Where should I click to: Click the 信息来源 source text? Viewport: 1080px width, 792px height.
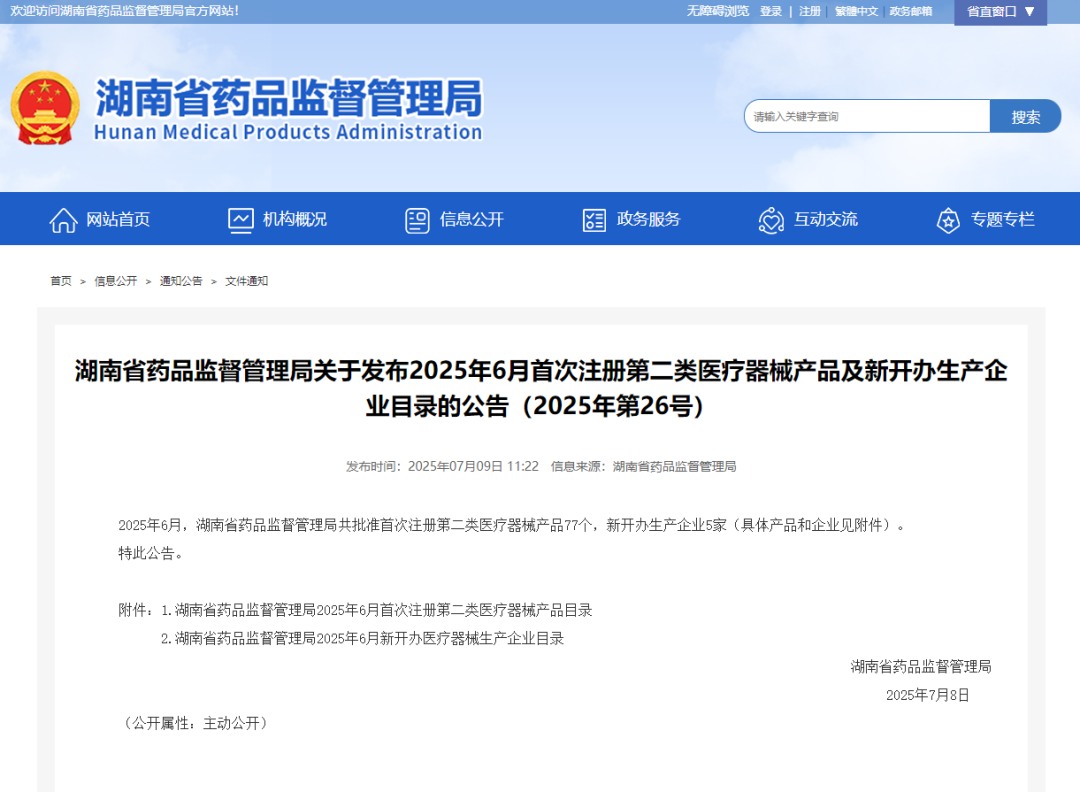click(x=643, y=467)
